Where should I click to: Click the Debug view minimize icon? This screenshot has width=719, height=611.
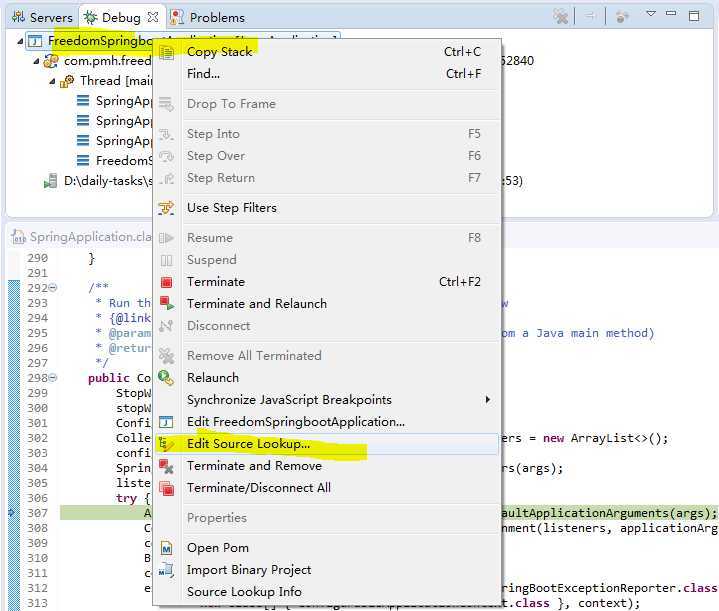coord(671,14)
